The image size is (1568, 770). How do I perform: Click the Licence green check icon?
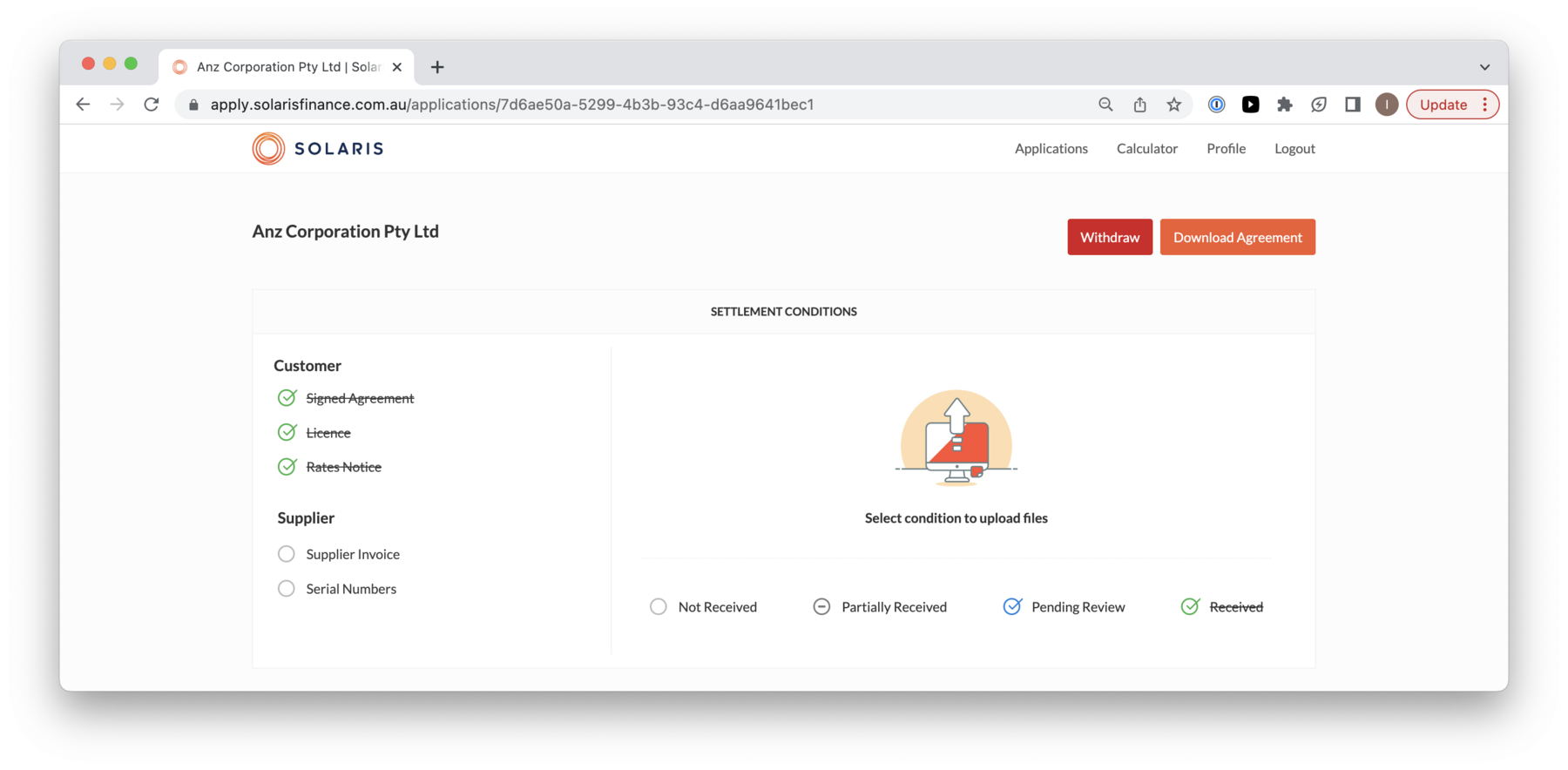click(x=287, y=432)
